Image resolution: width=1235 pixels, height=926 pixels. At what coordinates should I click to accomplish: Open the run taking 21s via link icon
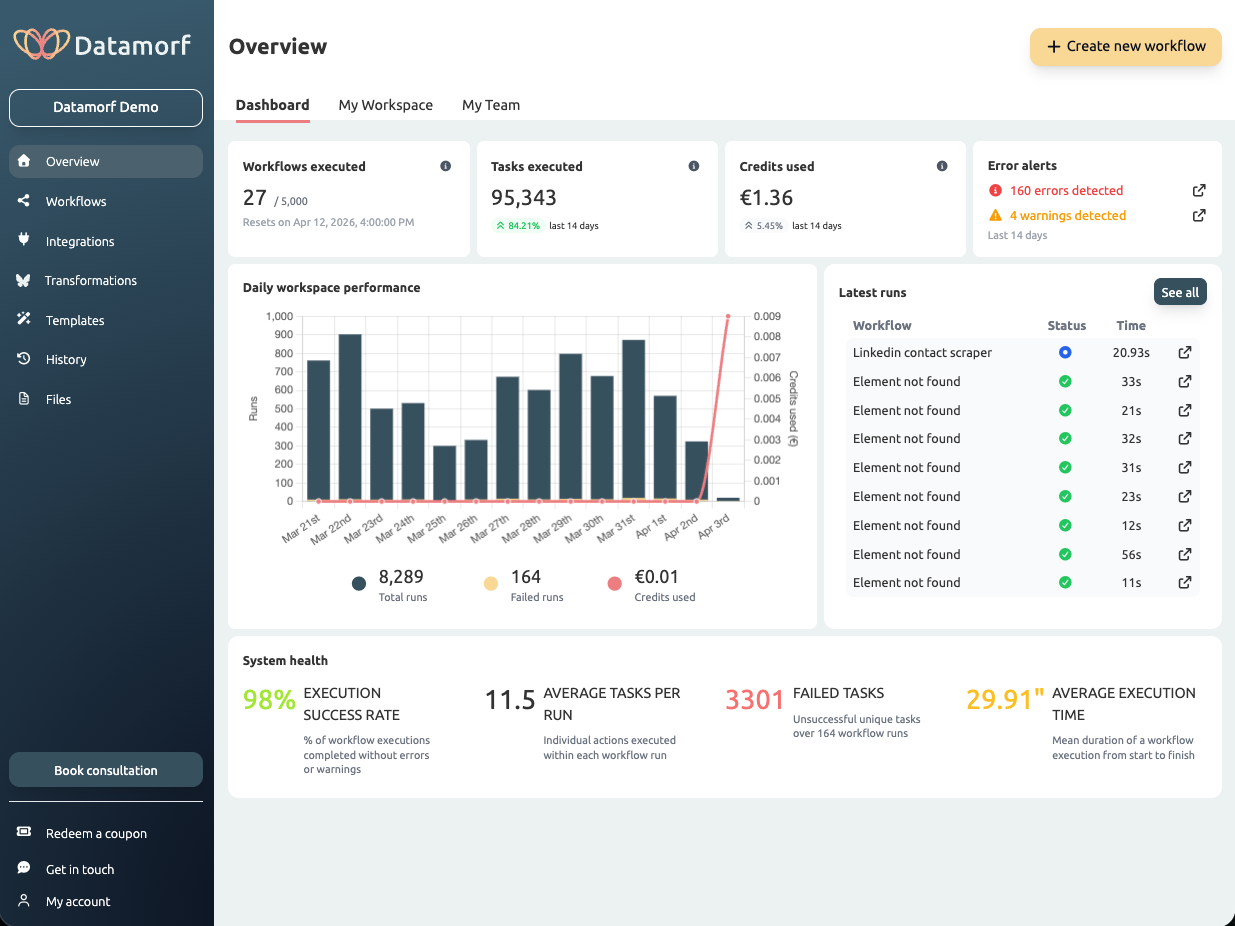(x=1185, y=410)
